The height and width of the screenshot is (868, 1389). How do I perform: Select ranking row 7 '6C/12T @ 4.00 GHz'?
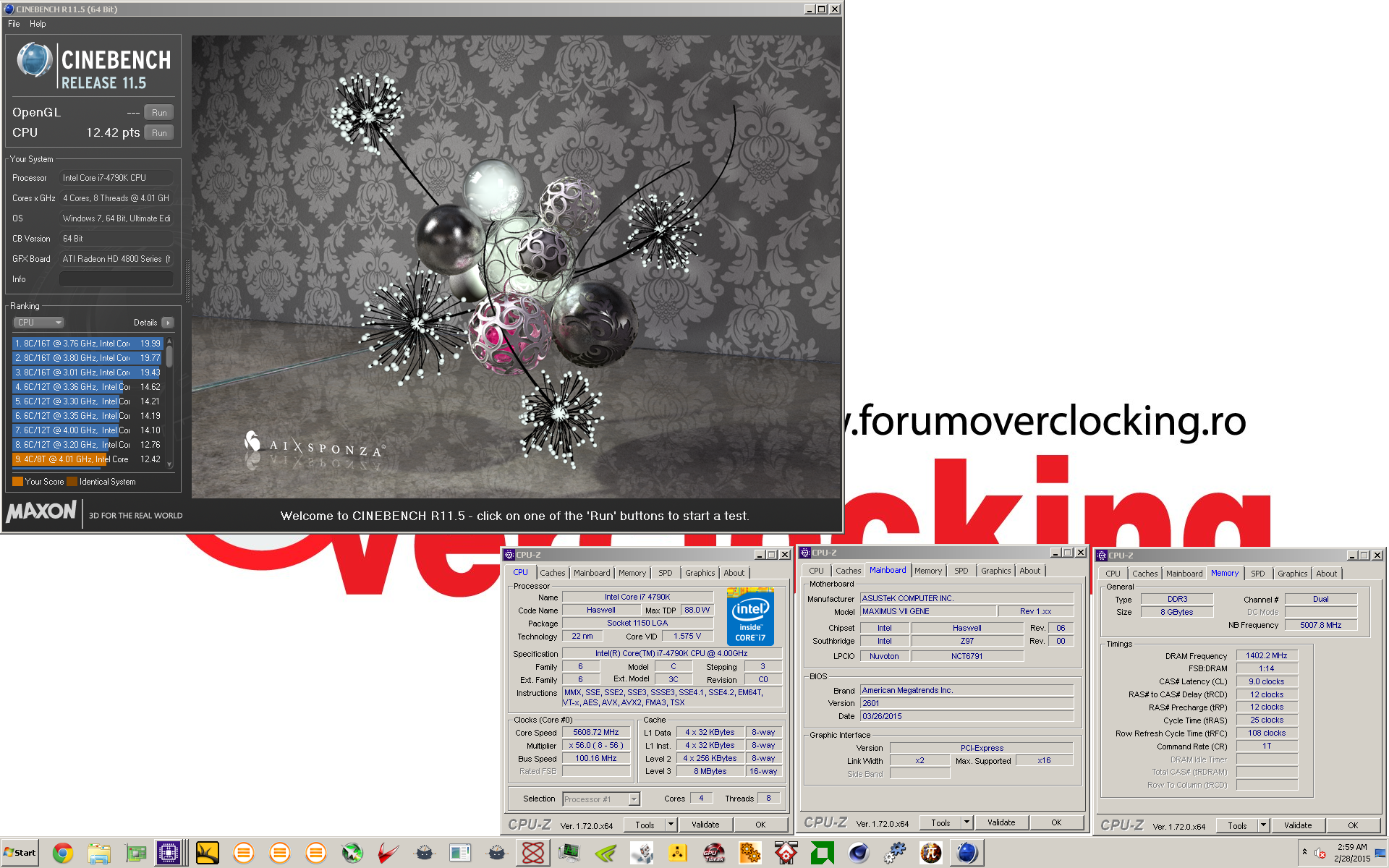tap(88, 430)
